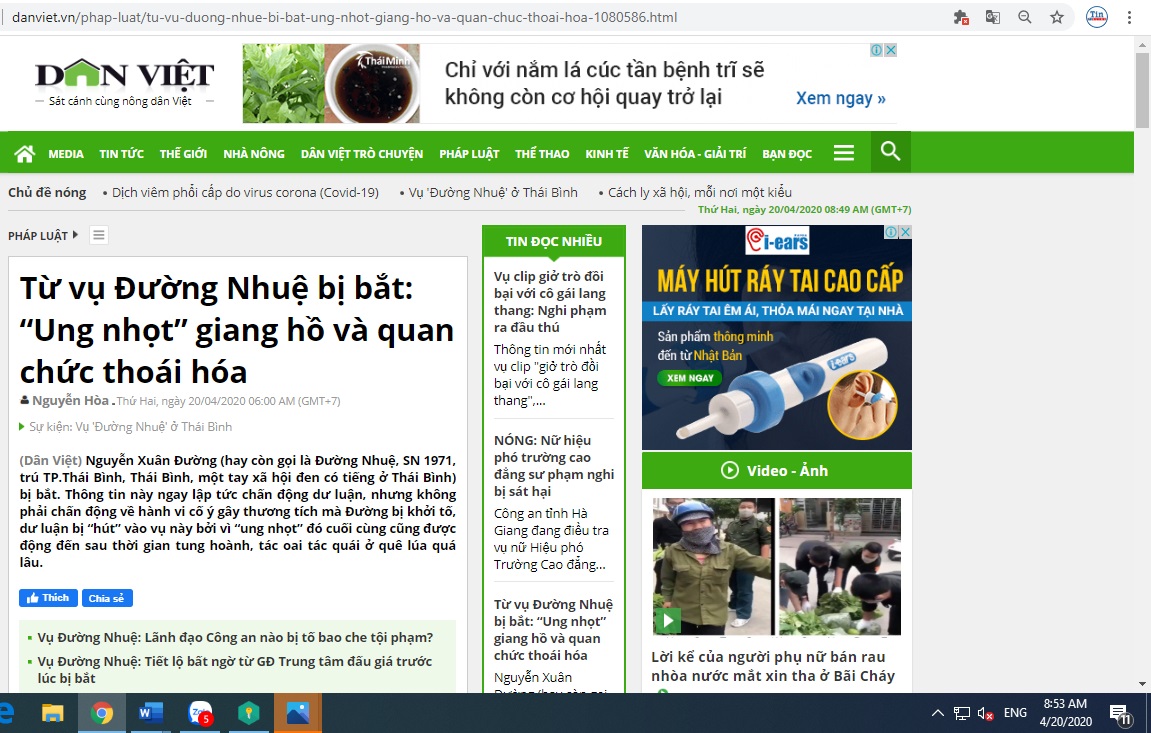This screenshot has height=733, width=1151.
Task: Open DÂN VIỆT TRÒ CHUYỆN section
Action: [362, 153]
